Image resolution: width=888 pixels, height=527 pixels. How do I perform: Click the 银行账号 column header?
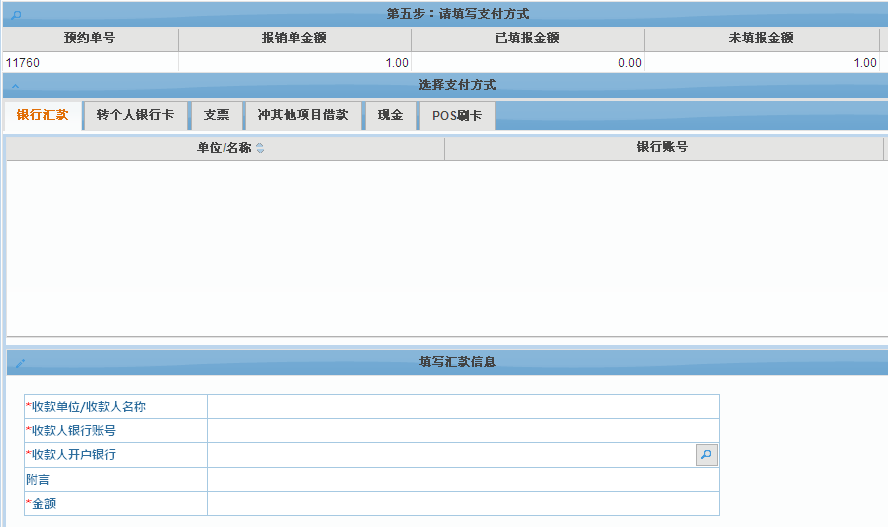tap(662, 148)
